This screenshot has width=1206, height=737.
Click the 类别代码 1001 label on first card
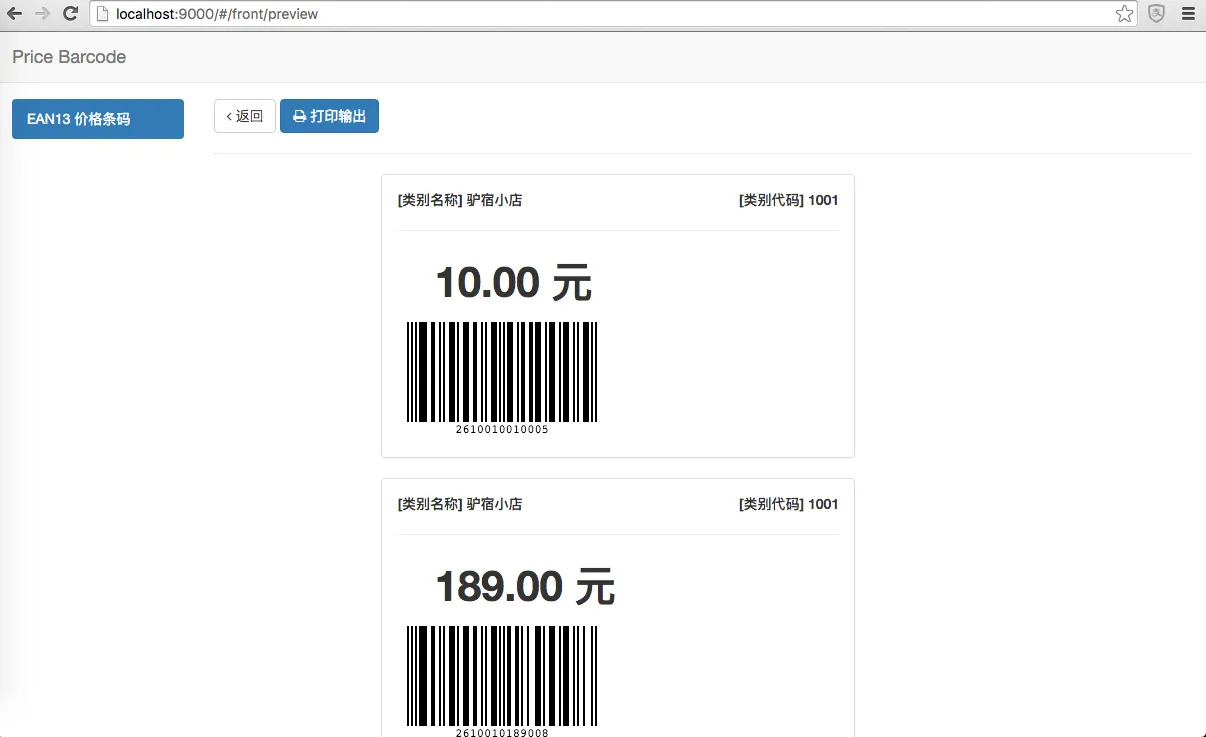(789, 200)
